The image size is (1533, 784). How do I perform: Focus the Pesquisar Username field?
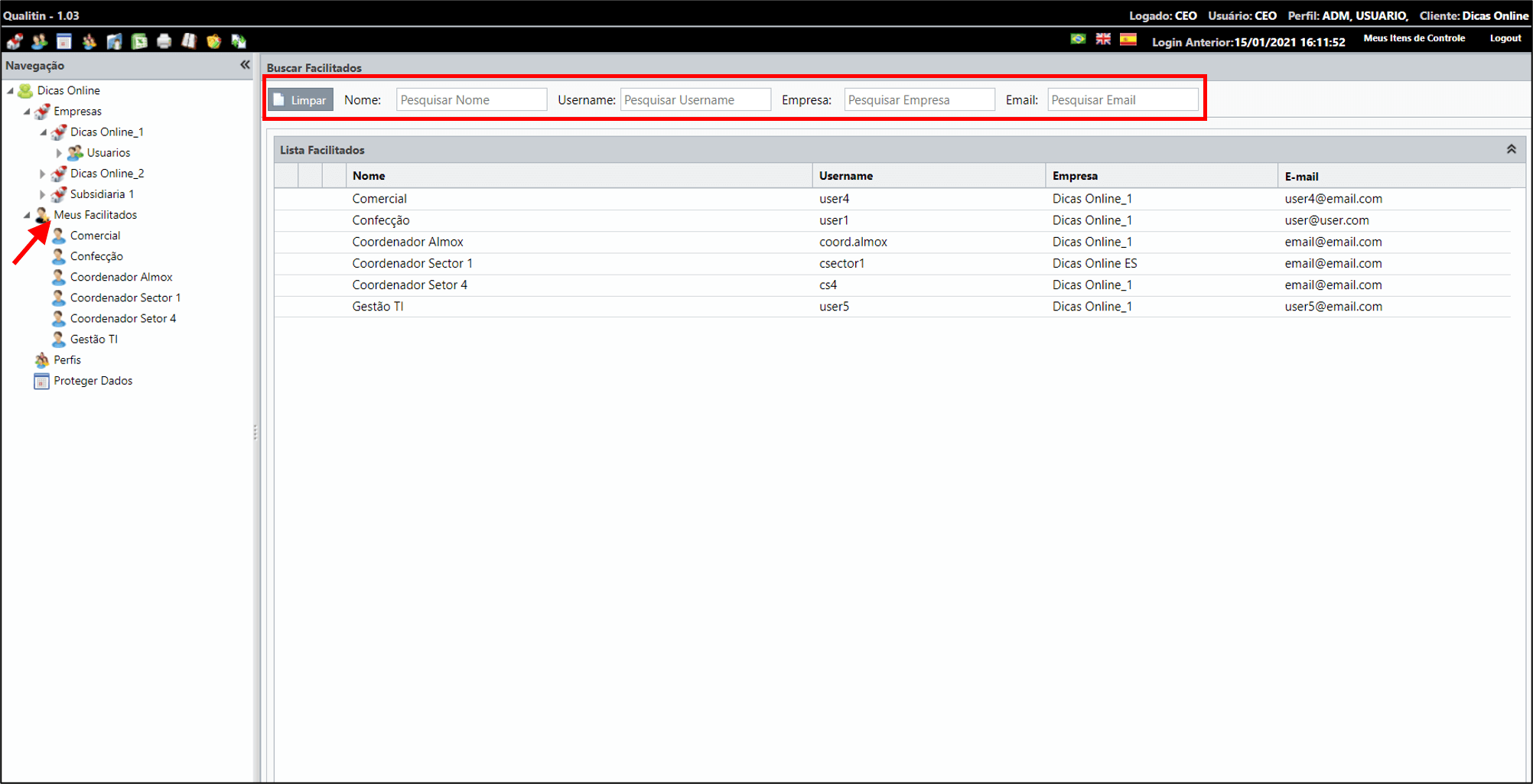click(x=695, y=99)
